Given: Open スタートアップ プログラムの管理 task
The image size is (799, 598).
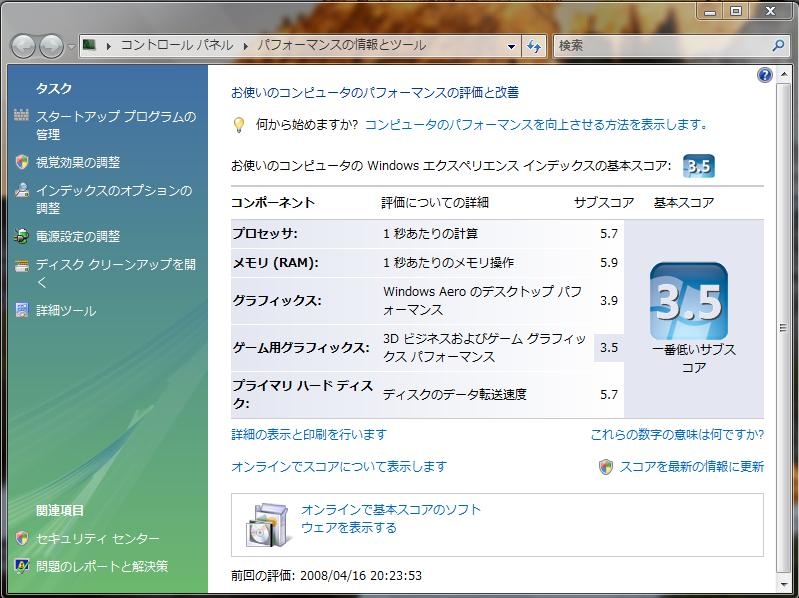Looking at the screenshot, I should click(x=116, y=125).
